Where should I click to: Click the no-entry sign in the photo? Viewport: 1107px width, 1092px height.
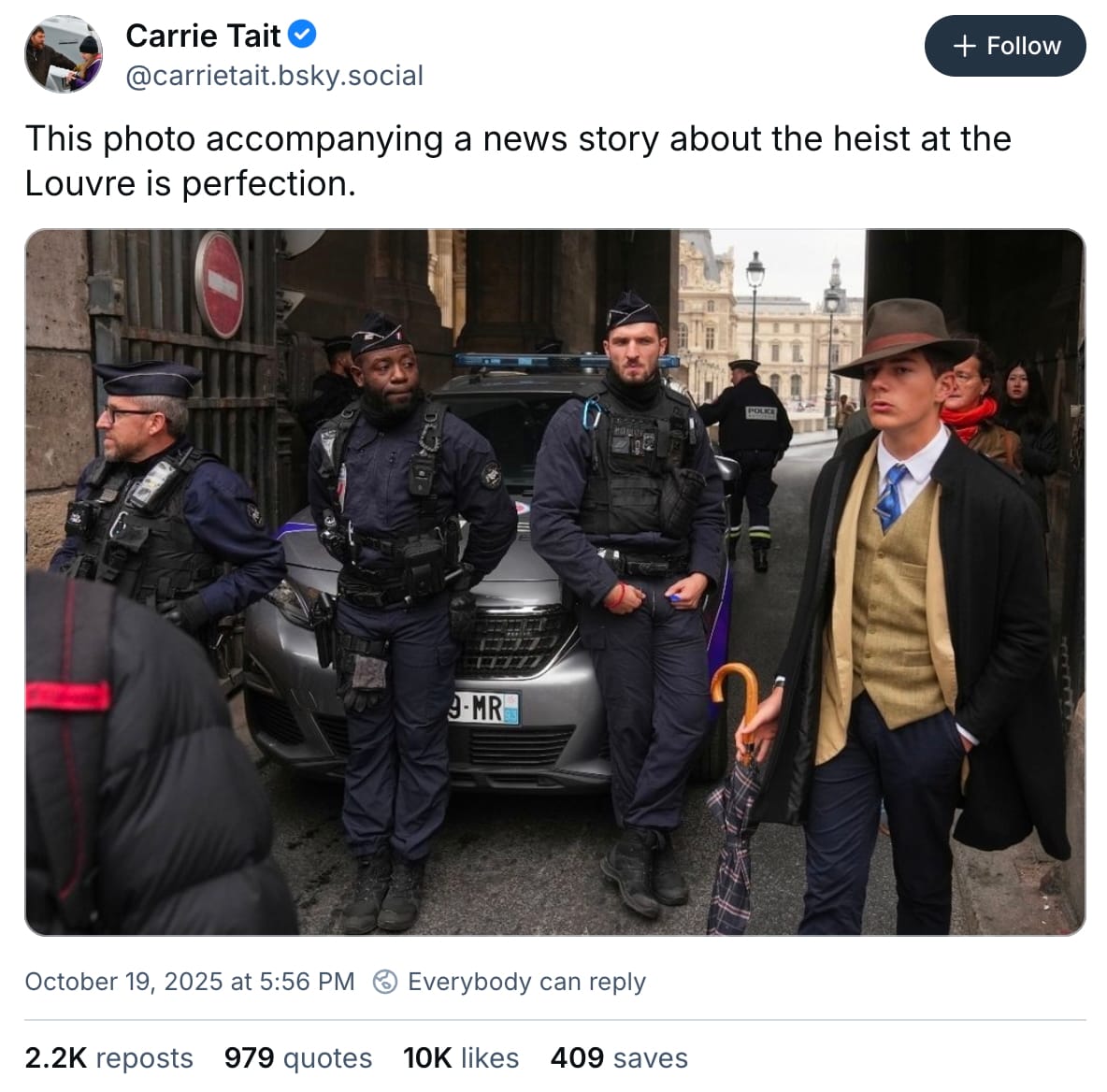point(220,284)
